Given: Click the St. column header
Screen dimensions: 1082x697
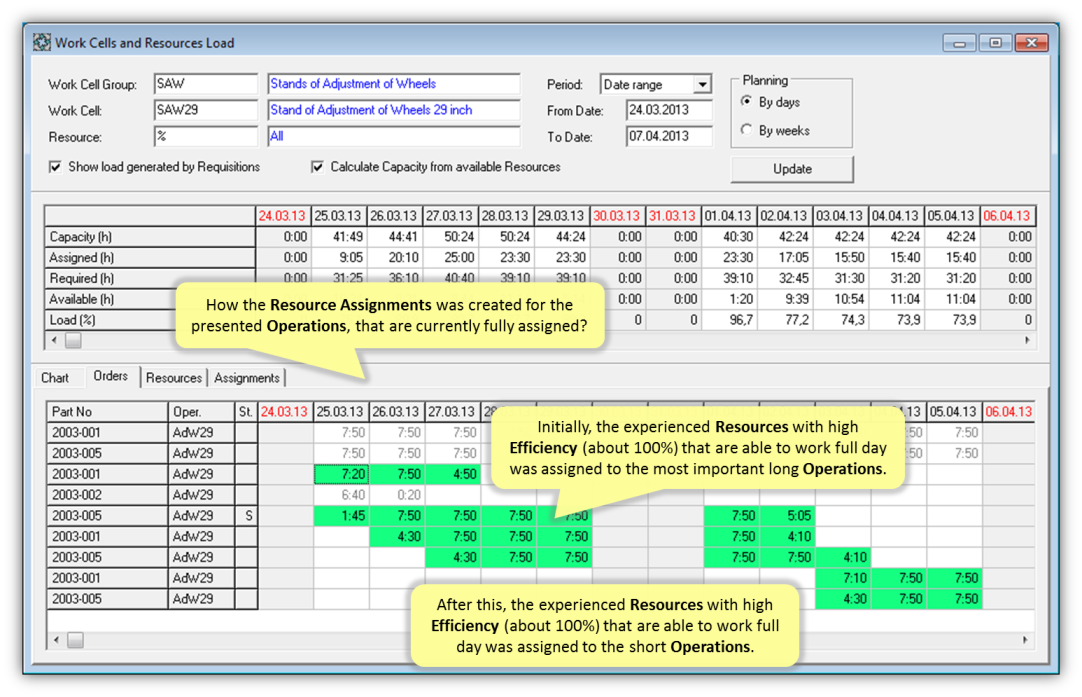Looking at the screenshot, I should (246, 412).
